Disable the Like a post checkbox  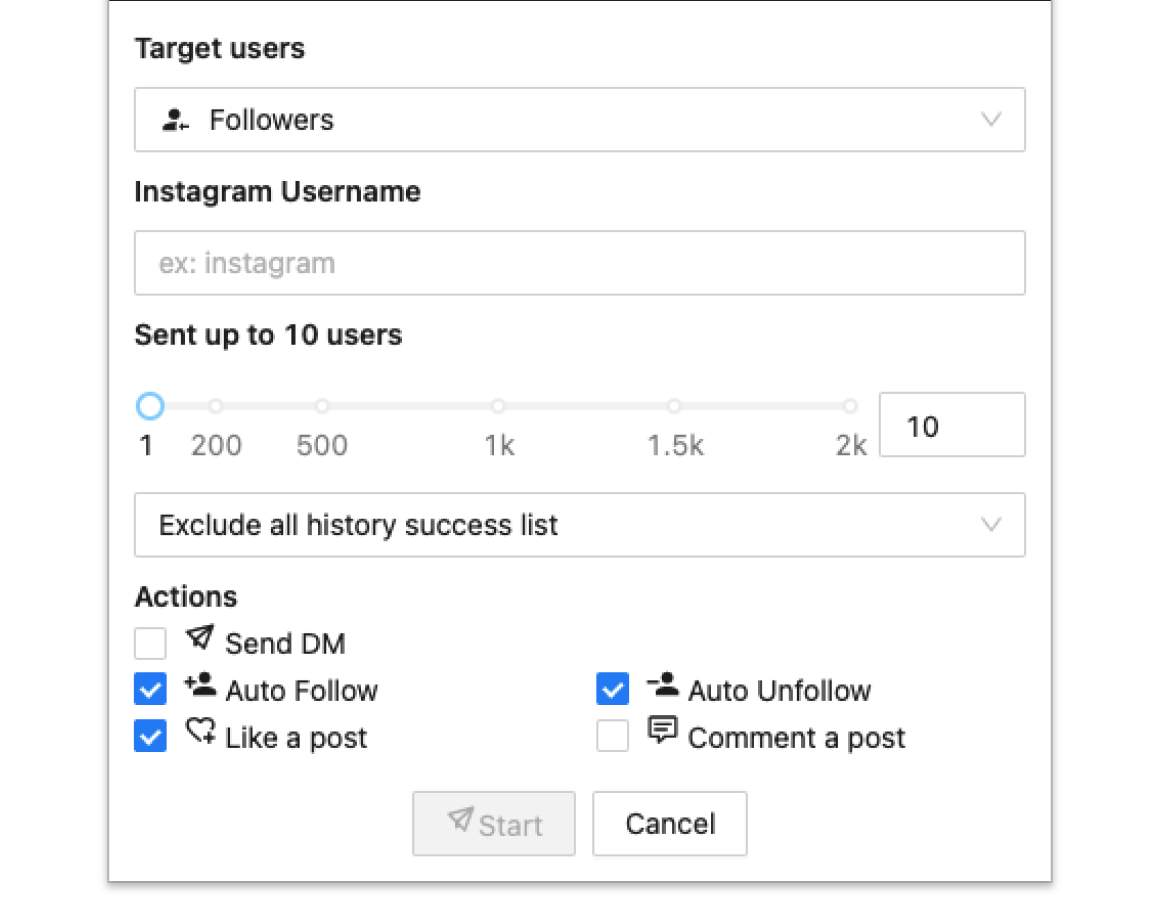click(150, 738)
